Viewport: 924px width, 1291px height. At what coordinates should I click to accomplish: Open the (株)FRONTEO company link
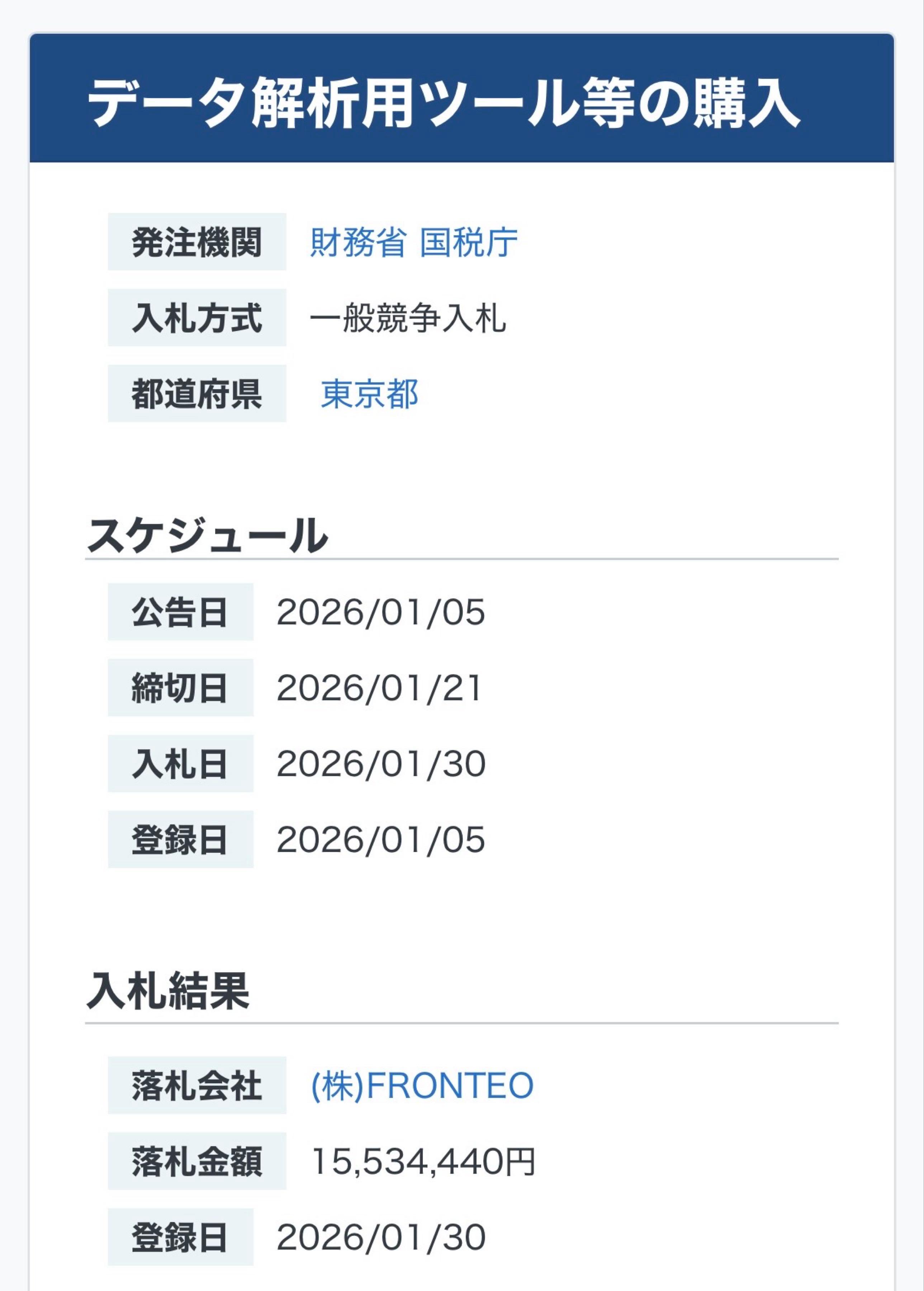422,1086
